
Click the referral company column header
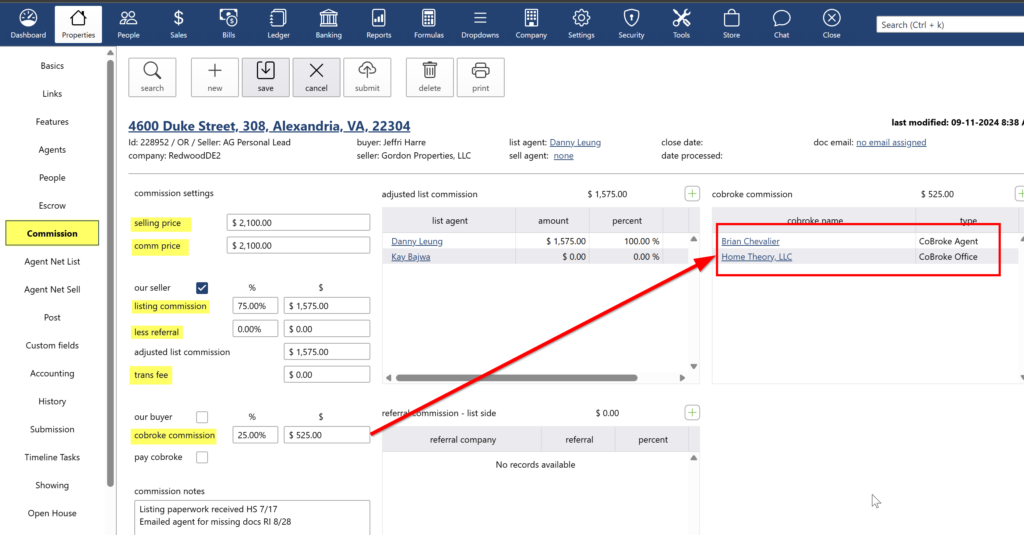[462, 440]
